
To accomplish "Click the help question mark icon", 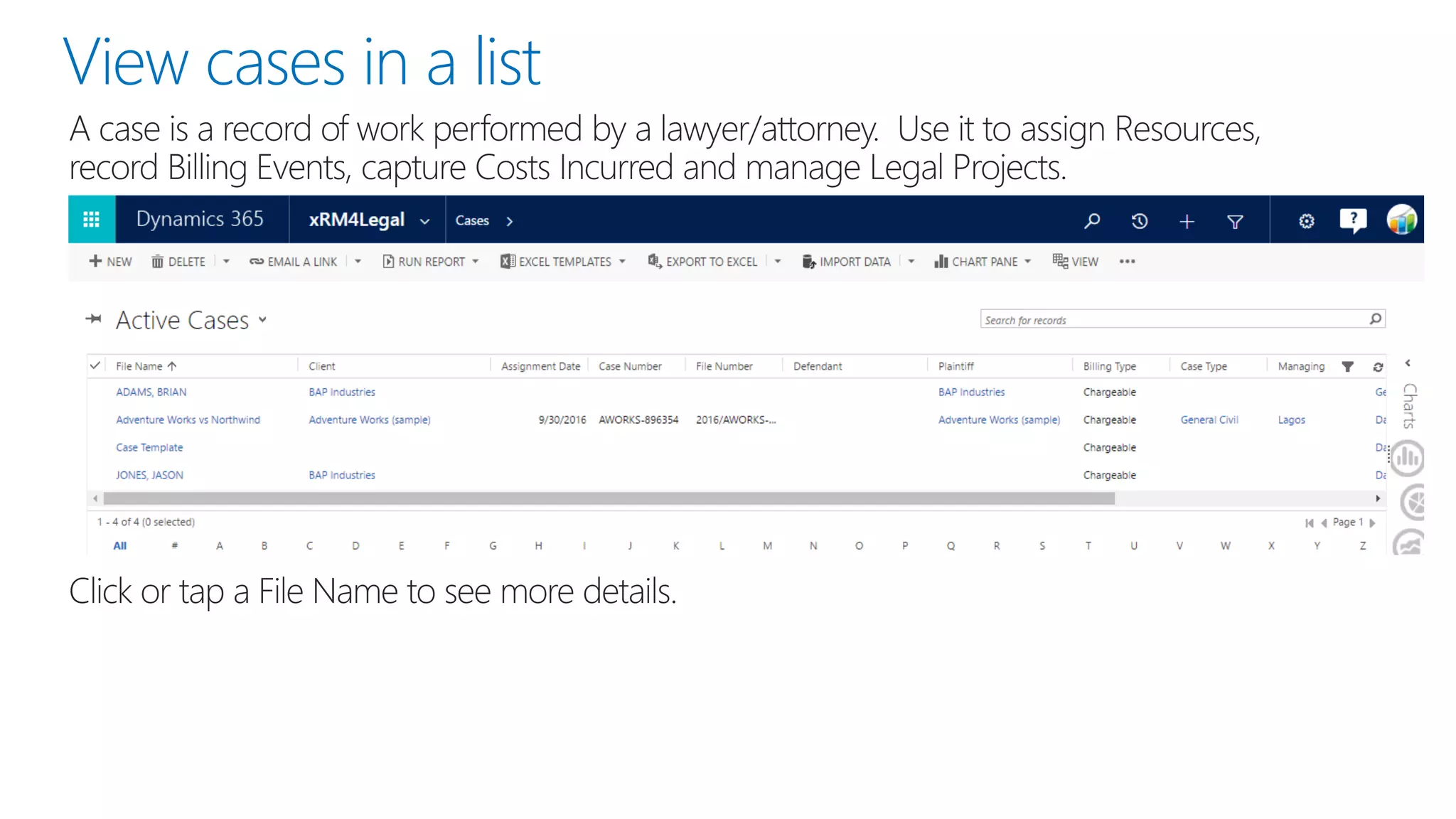I will tap(1354, 220).
